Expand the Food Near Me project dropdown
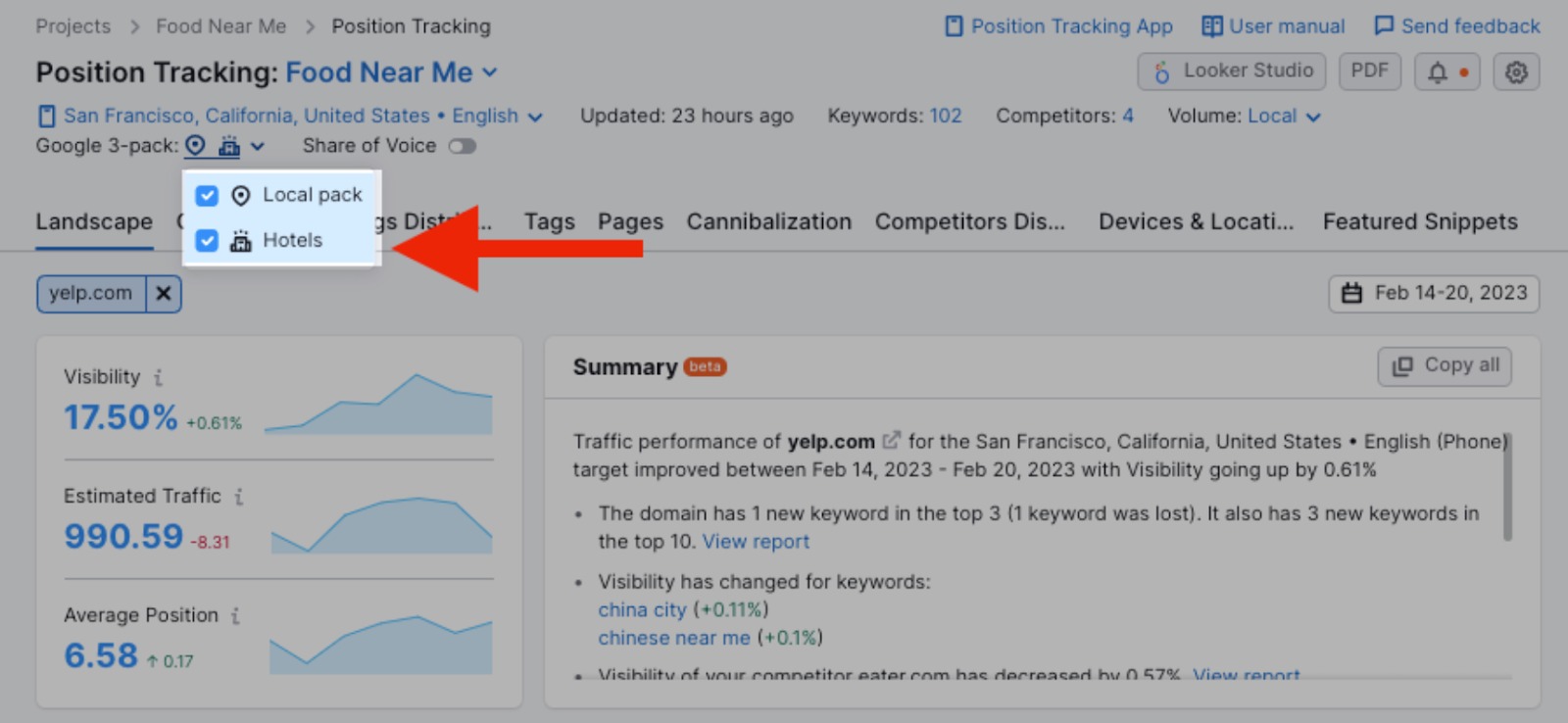1568x723 pixels. click(392, 72)
